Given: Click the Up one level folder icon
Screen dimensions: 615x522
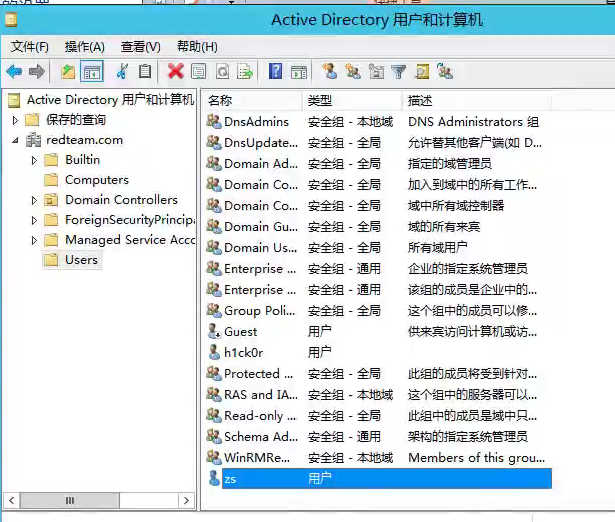Looking at the screenshot, I should (x=67, y=71).
